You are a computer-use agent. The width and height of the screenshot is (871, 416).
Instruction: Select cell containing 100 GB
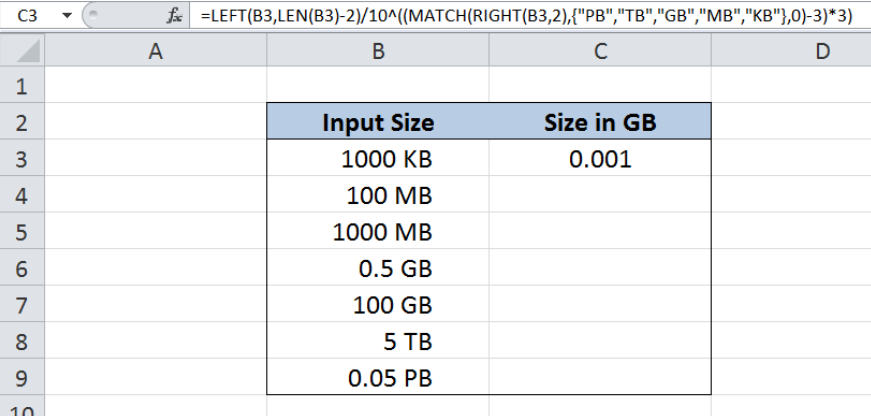tap(378, 304)
